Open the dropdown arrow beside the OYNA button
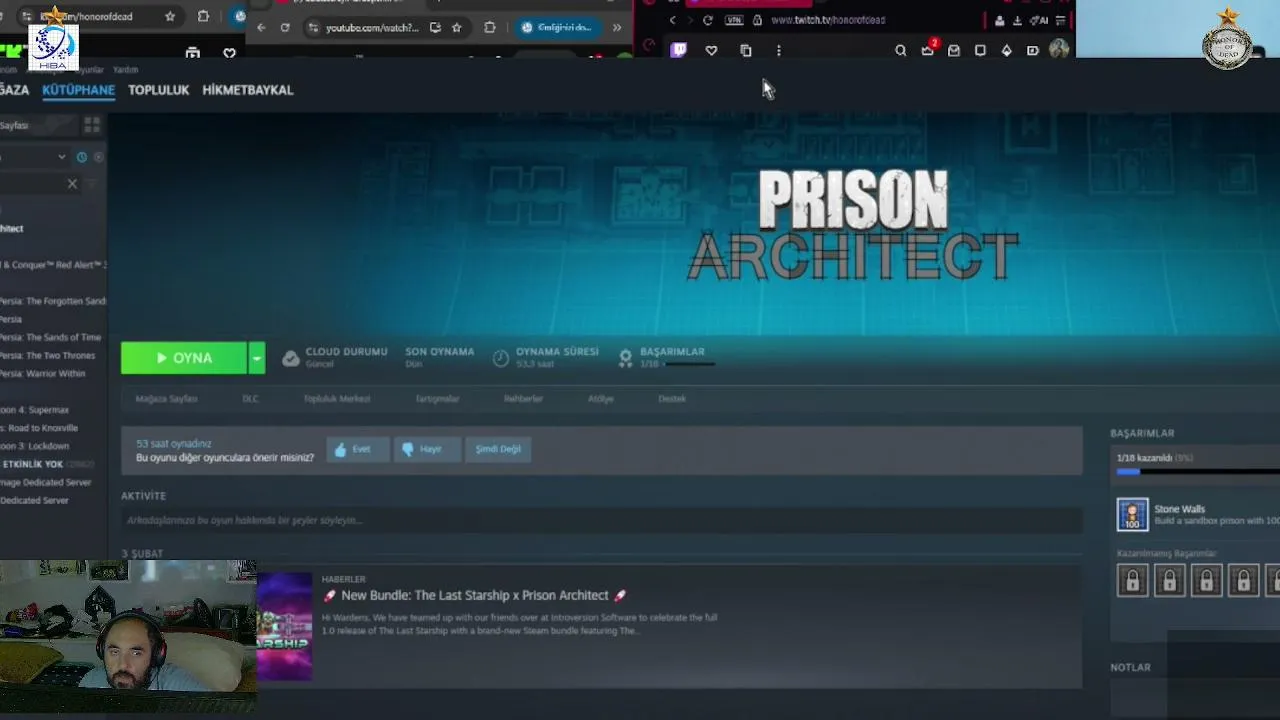 (257, 358)
